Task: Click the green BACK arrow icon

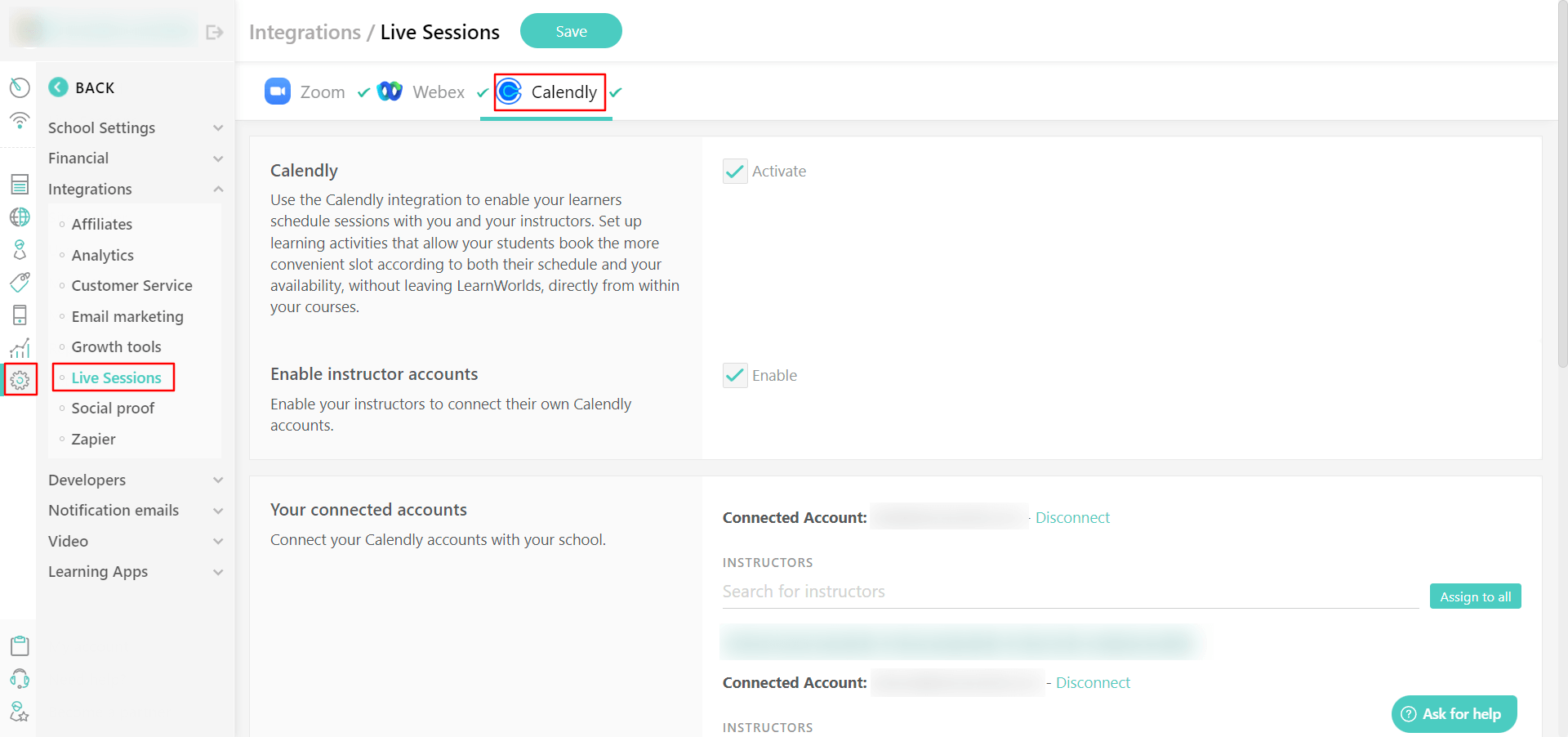Action: [58, 87]
